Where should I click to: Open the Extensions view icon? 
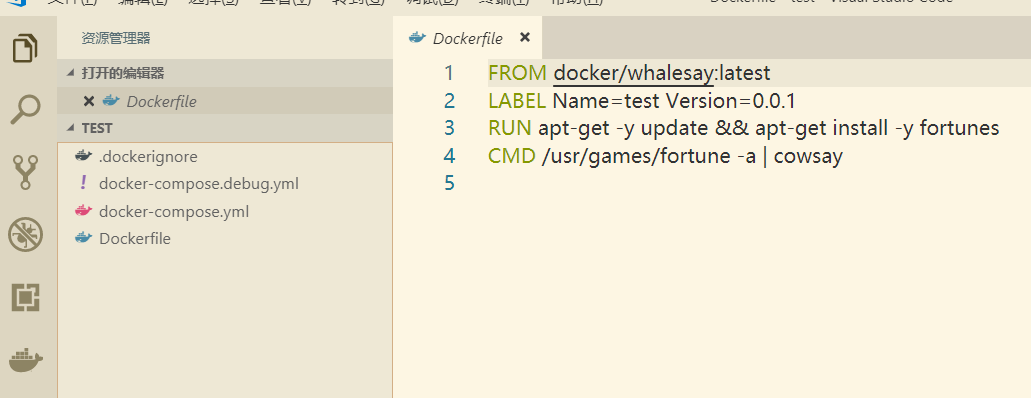coord(26,298)
